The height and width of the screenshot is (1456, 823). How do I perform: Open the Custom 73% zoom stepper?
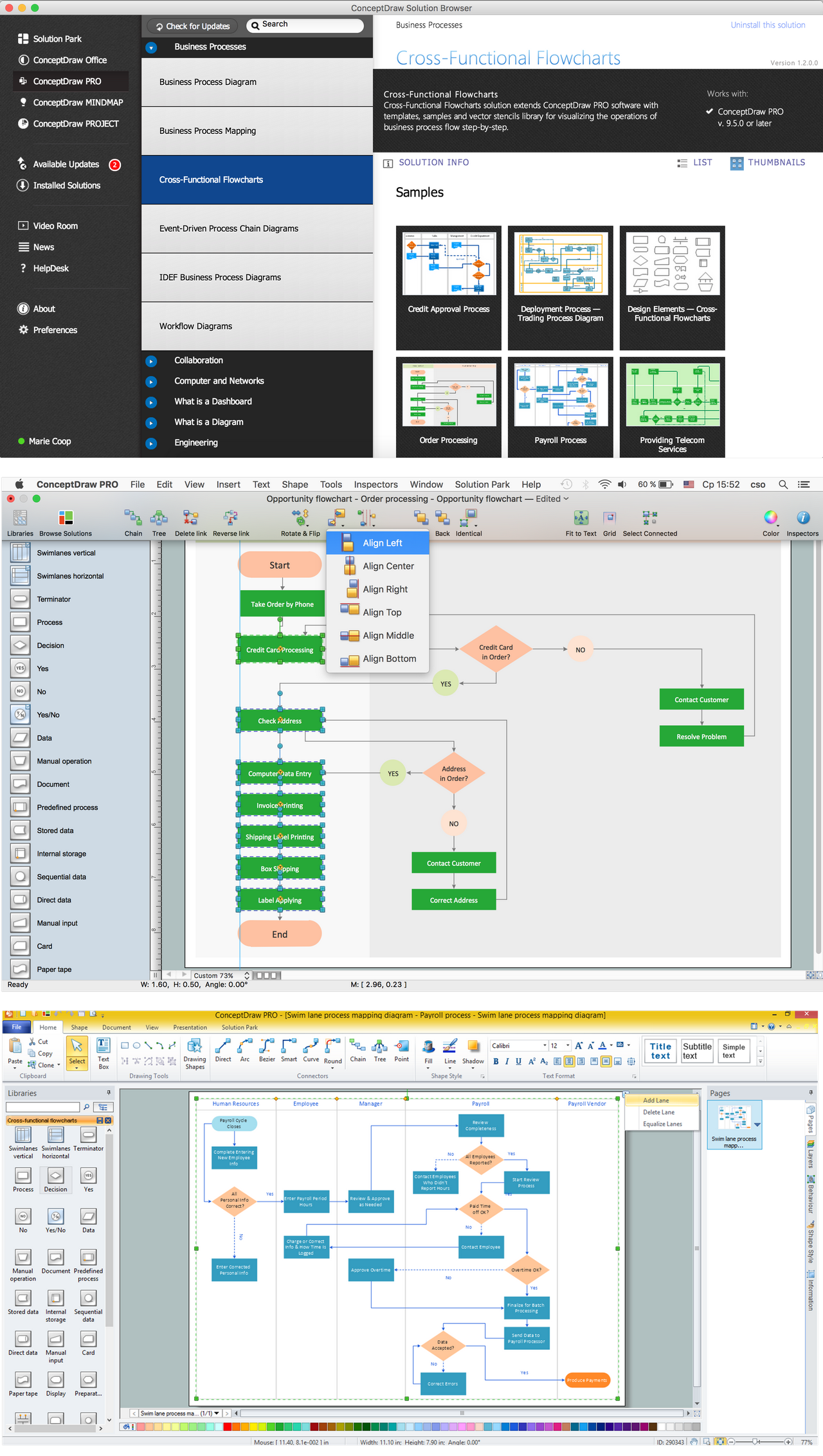tap(247, 975)
